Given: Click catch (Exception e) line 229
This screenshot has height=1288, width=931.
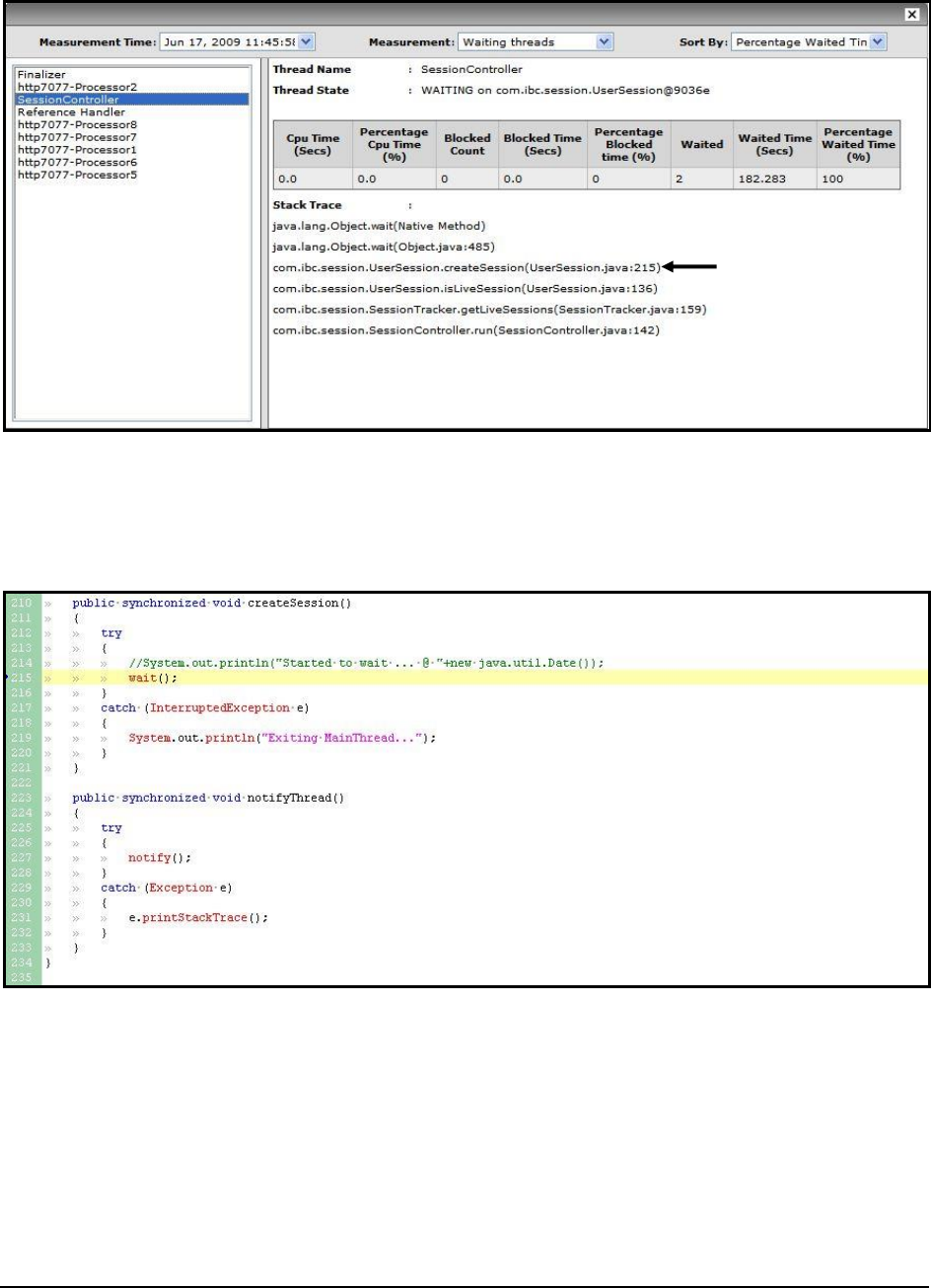Looking at the screenshot, I should coord(165,887).
